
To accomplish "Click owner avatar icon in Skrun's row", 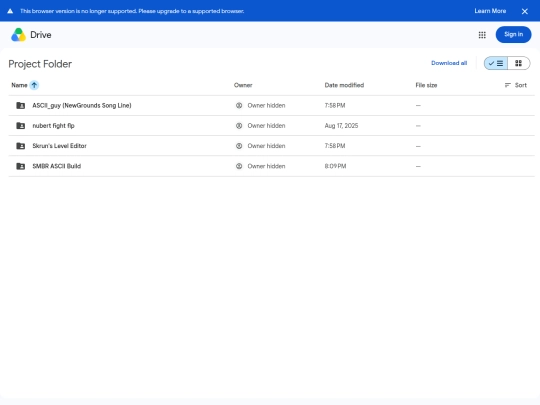I will coord(239,146).
